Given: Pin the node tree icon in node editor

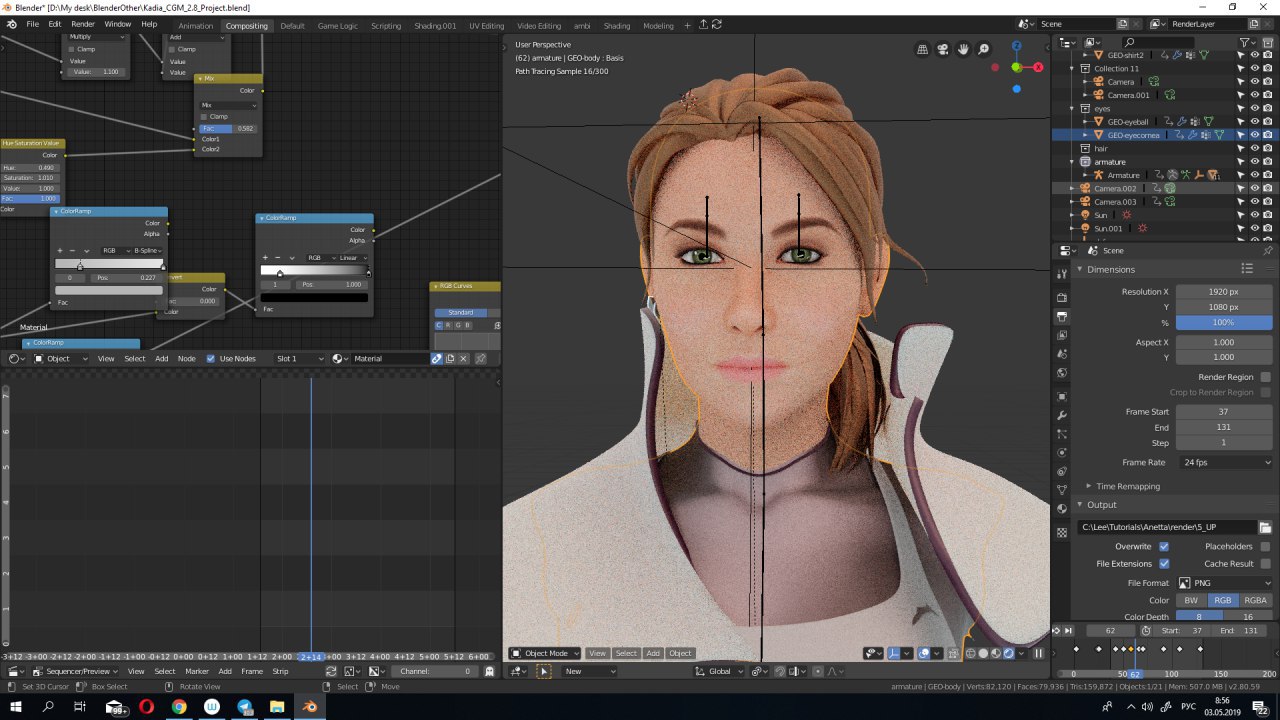Looking at the screenshot, I should tap(480, 358).
